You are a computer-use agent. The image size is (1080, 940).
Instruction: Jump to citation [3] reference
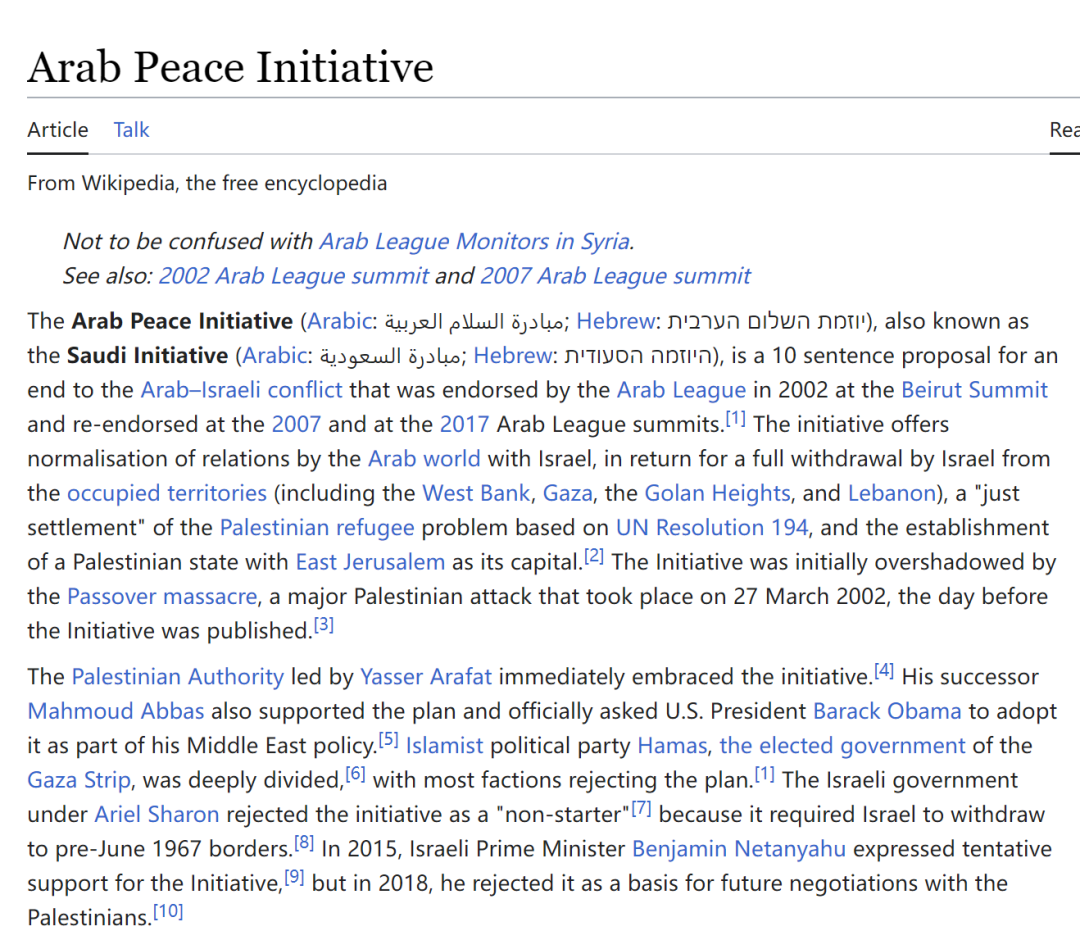(324, 625)
